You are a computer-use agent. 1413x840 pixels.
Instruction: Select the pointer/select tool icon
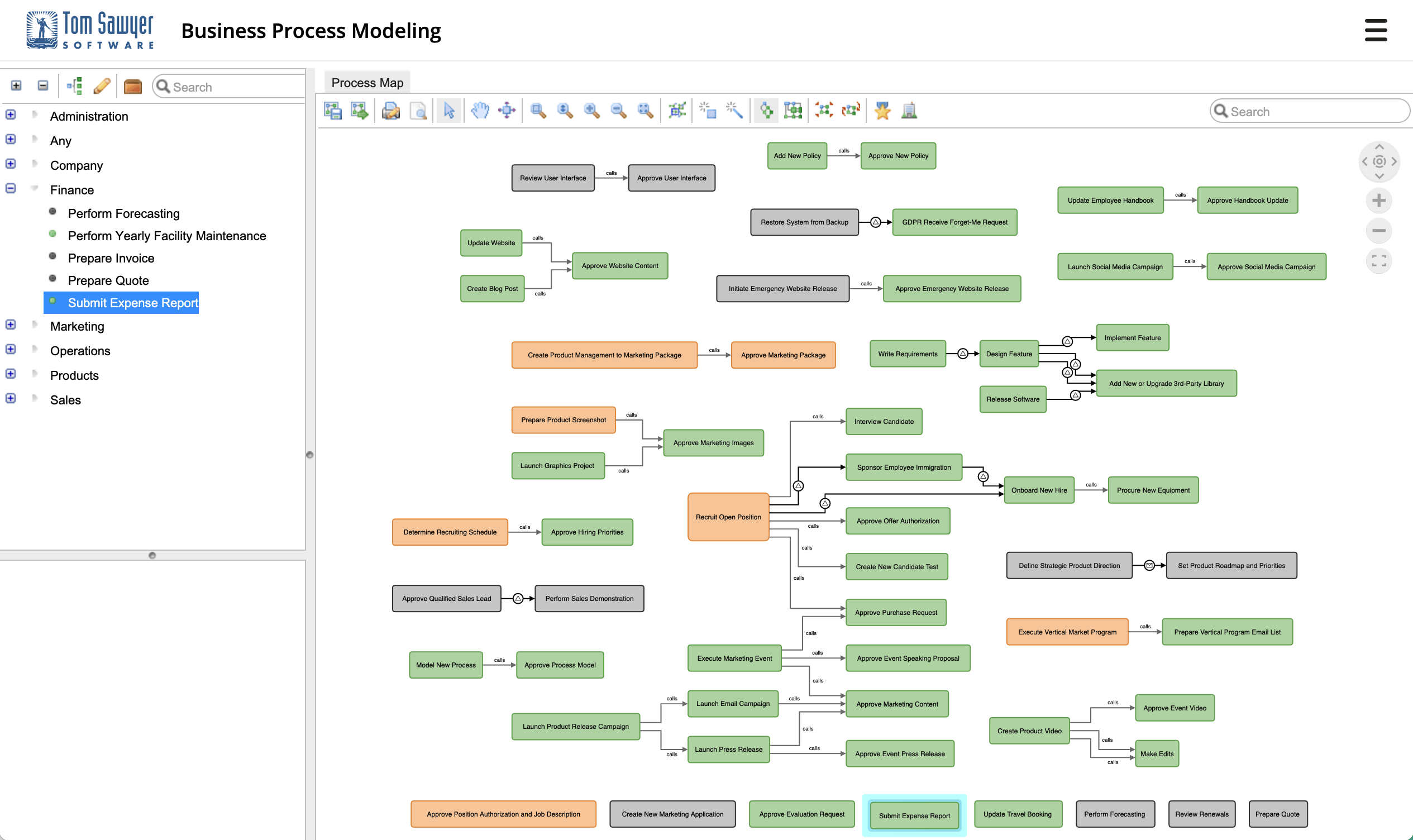click(x=450, y=110)
